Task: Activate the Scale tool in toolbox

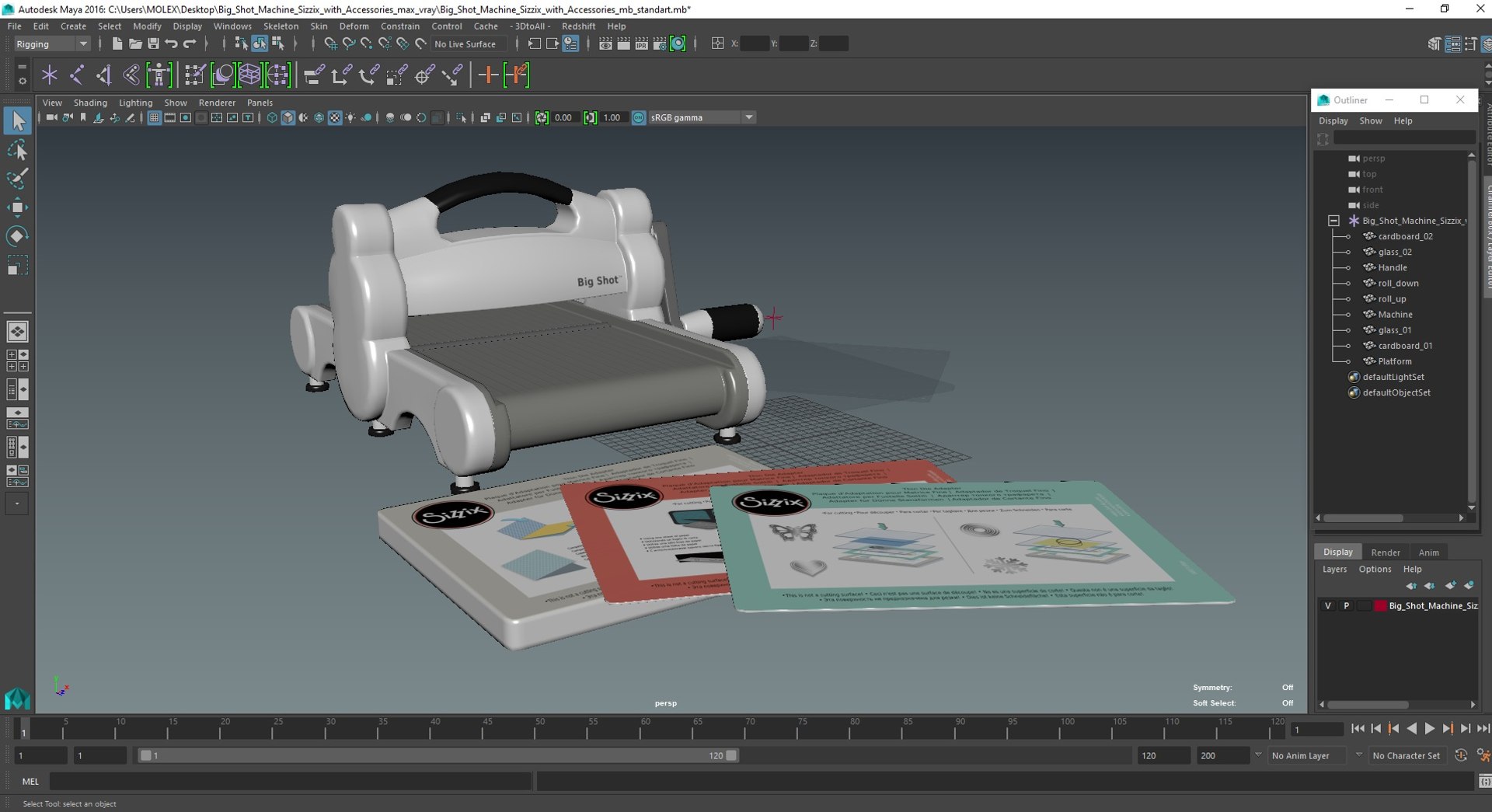Action: [x=17, y=265]
